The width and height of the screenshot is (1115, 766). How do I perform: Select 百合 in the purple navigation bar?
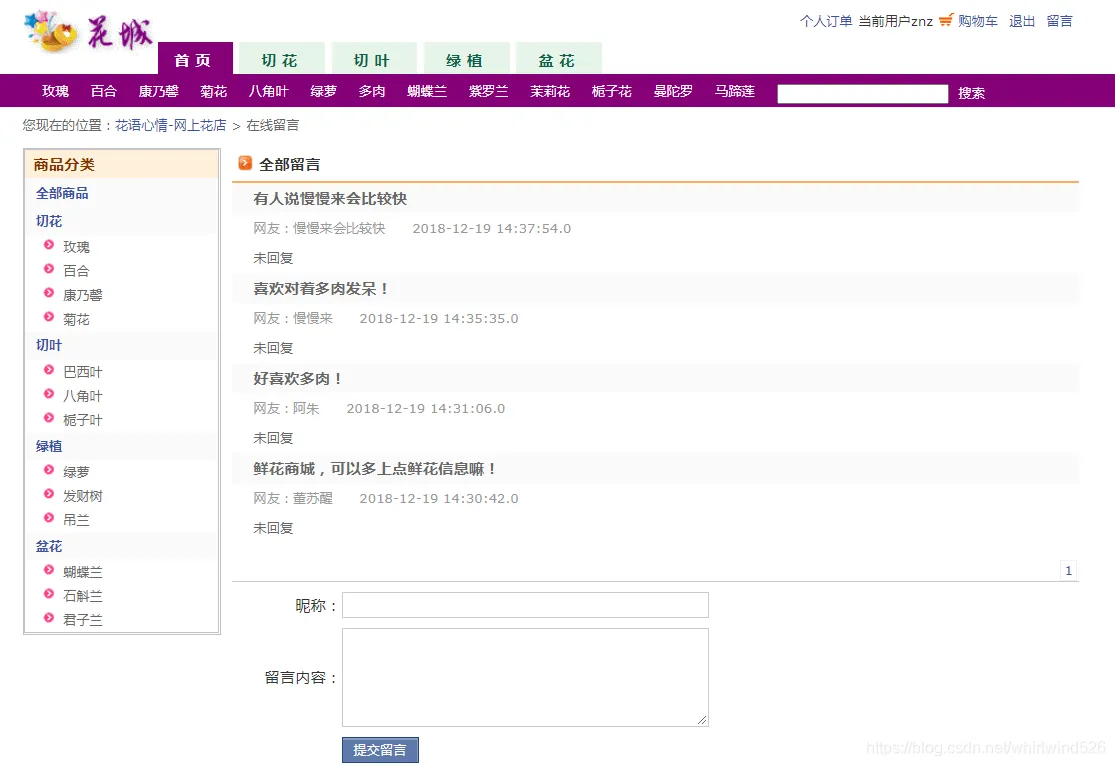click(x=104, y=91)
